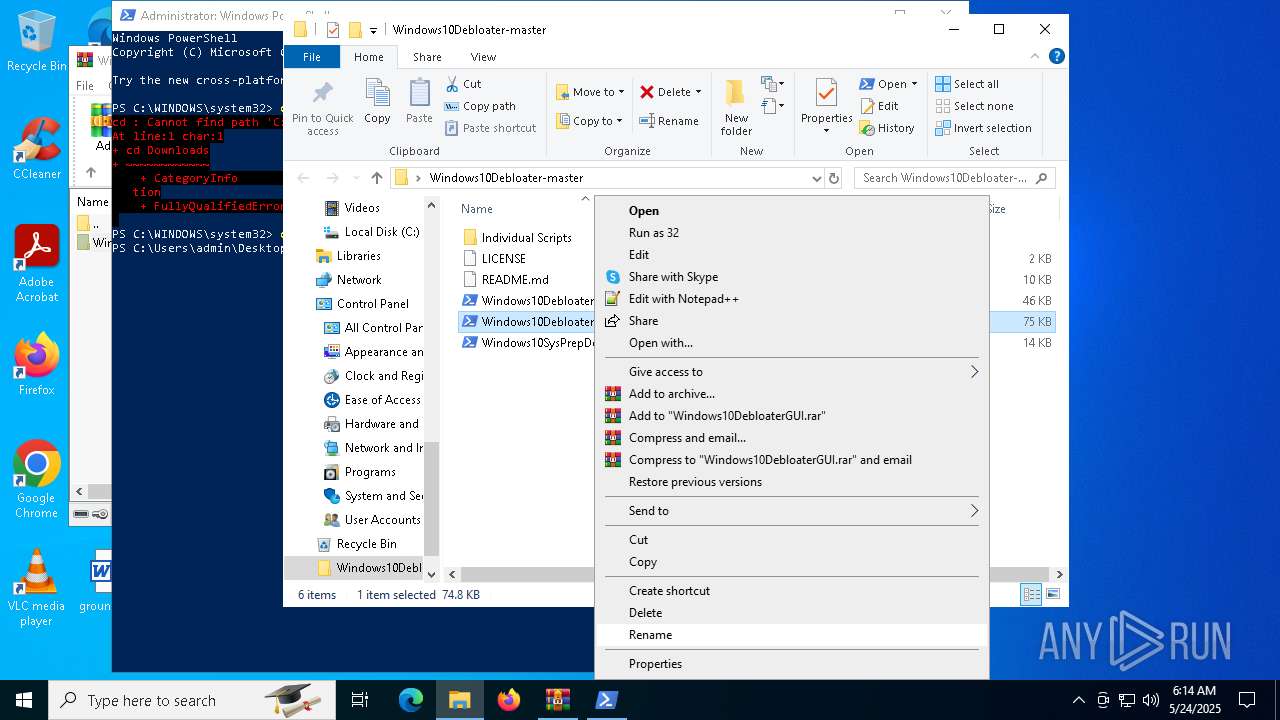Choose Create shortcut in context menu
1280x720 pixels.
(792, 591)
